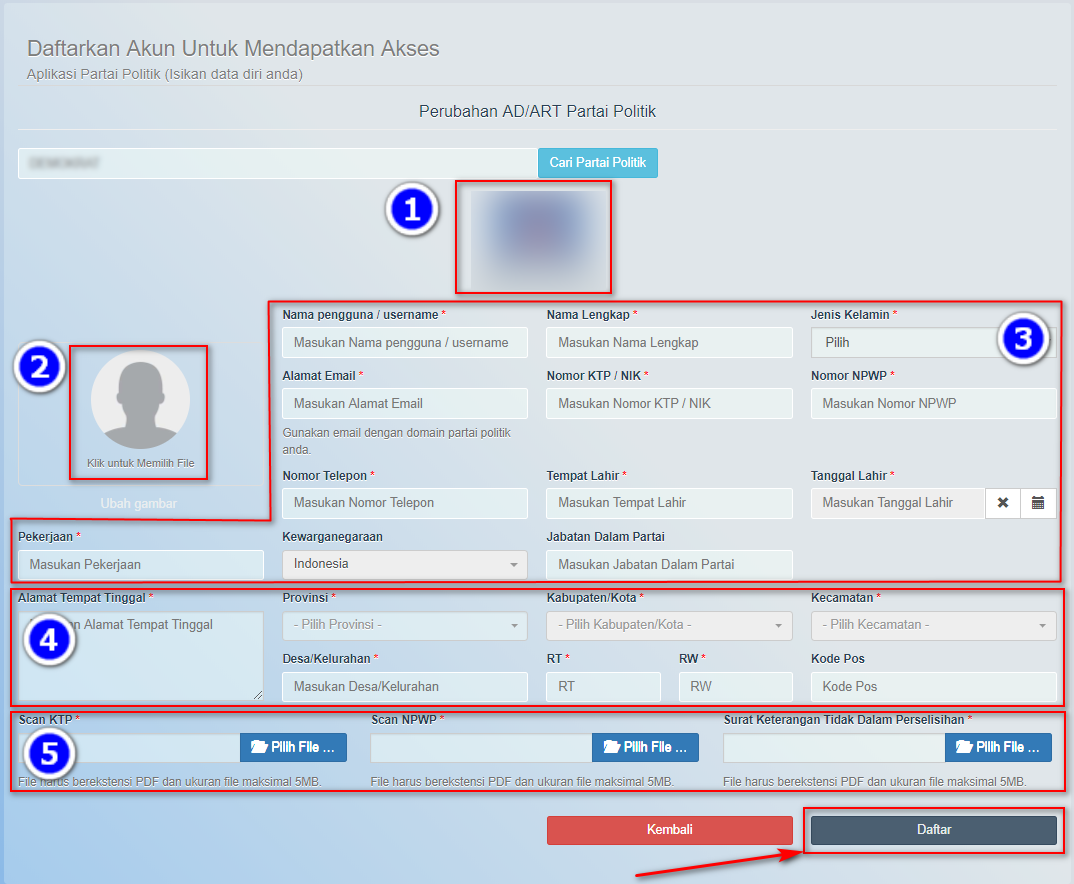Click the blurred party logo image
Viewport: 1074px width, 884px height.
(533, 237)
